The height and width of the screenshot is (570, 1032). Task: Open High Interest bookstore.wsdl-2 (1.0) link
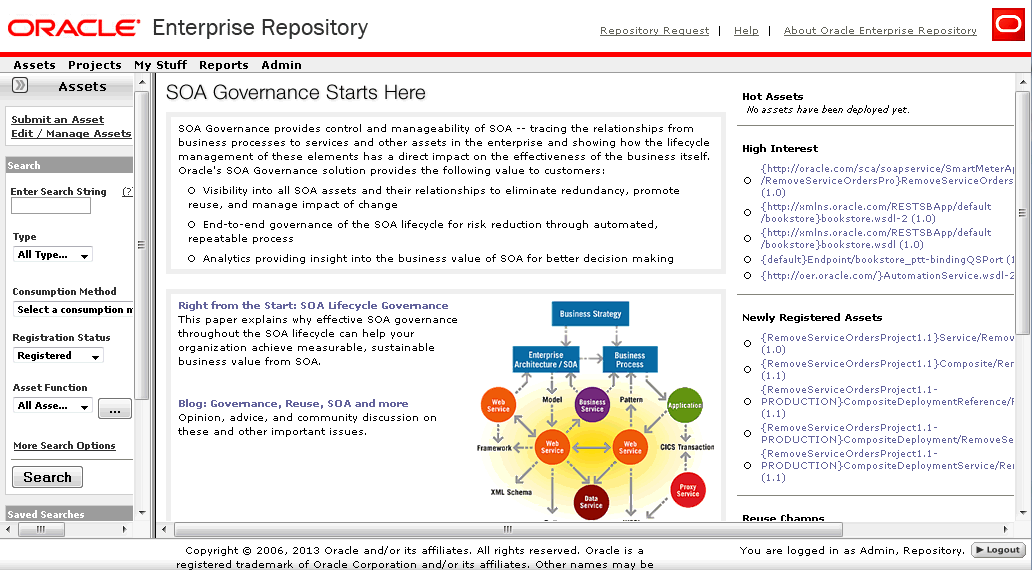pos(876,212)
